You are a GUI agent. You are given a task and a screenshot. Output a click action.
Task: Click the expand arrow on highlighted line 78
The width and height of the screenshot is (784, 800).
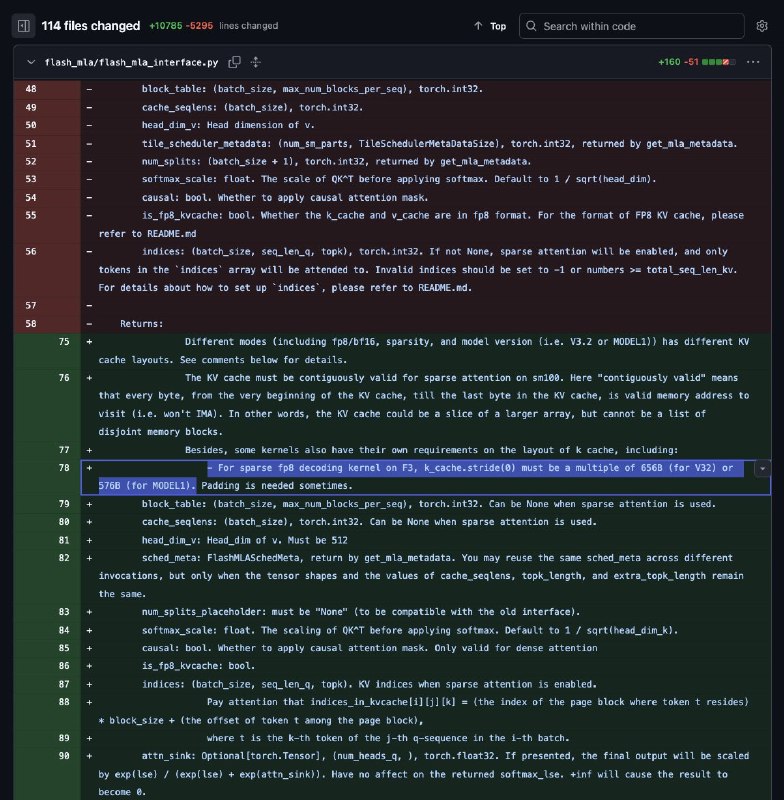click(x=761, y=468)
